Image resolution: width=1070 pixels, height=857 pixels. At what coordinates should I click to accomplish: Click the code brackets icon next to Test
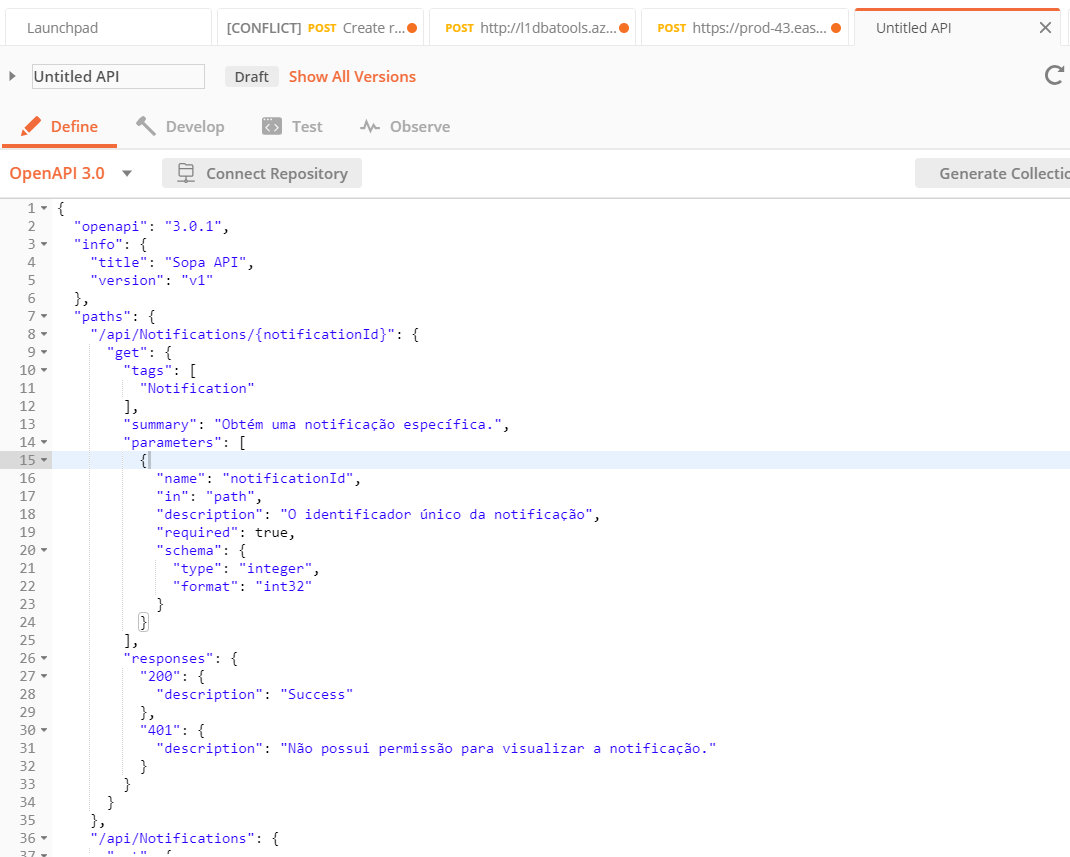(x=270, y=125)
